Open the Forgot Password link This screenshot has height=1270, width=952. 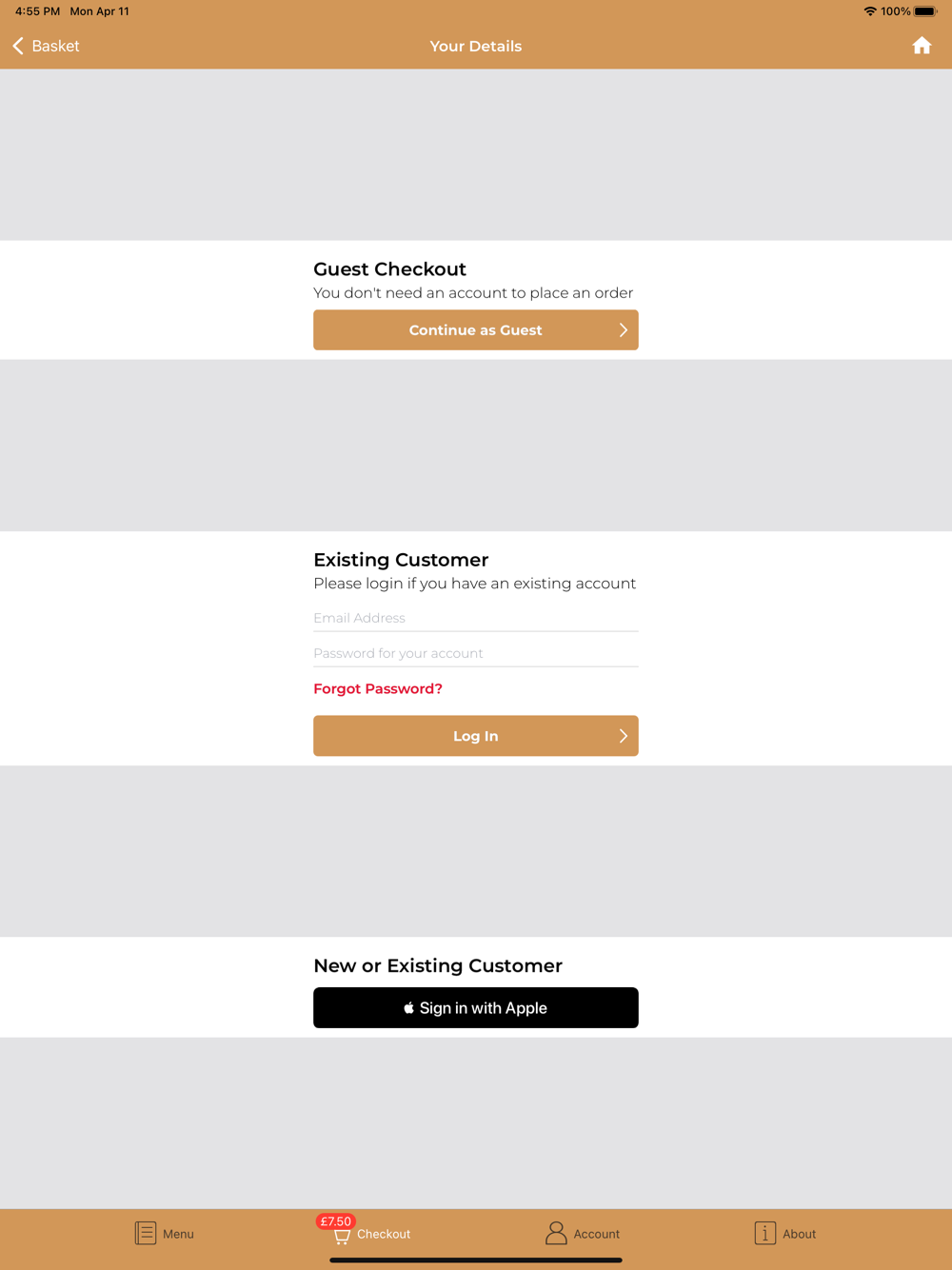[378, 688]
